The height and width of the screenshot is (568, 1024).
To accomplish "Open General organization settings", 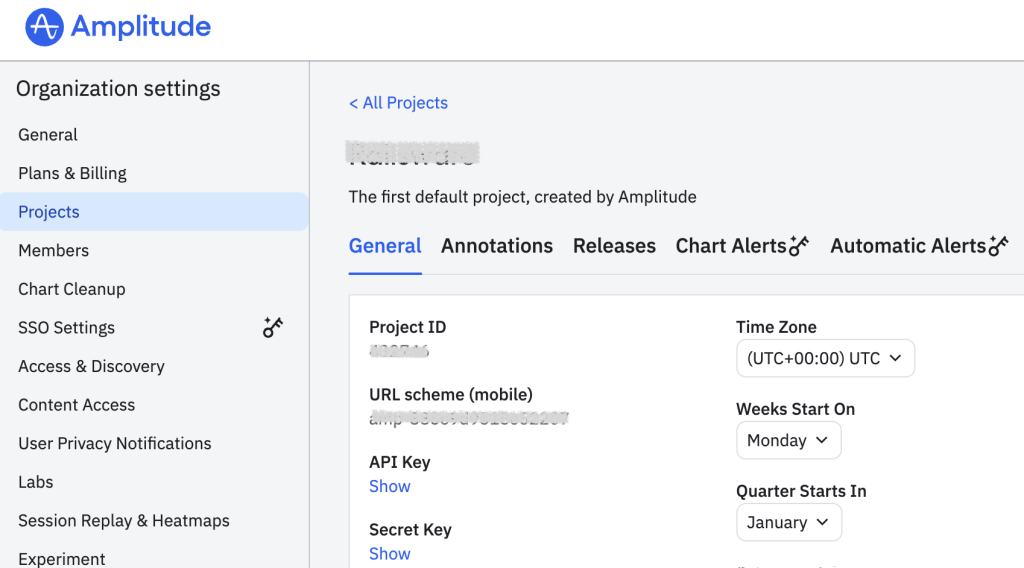I will point(48,135).
